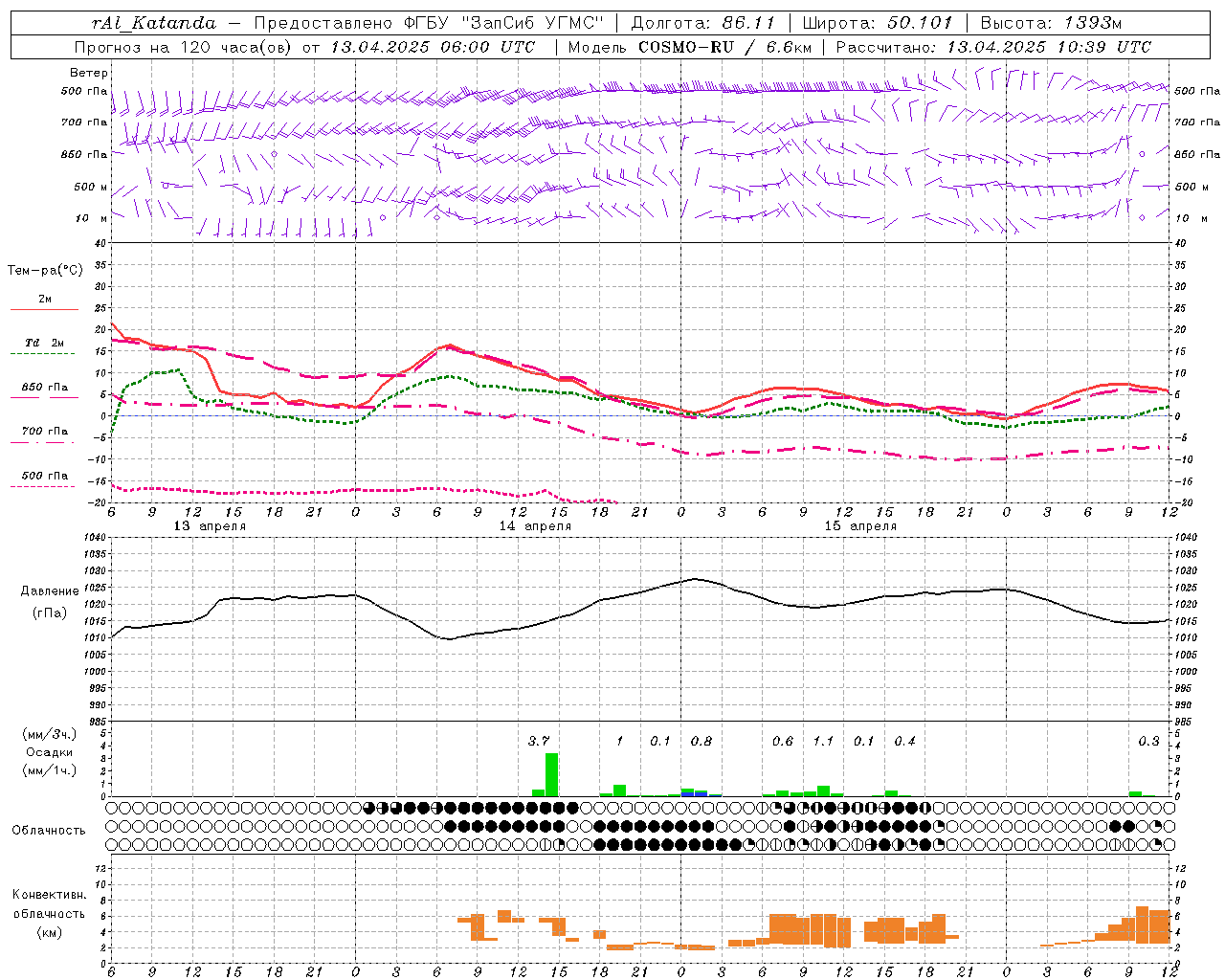Click the blue snow precipitation bar
This screenshot has height=980, width=1225.
(694, 793)
